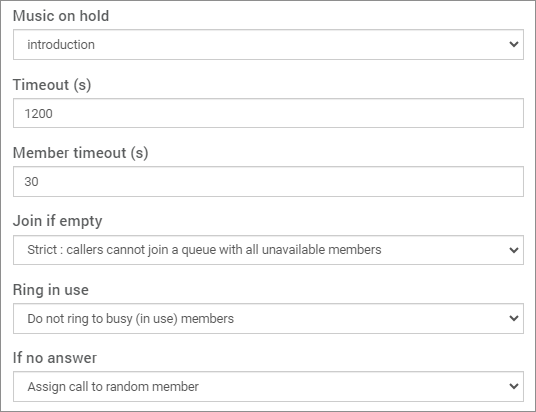Open the If no answer dropdown

coord(268,386)
